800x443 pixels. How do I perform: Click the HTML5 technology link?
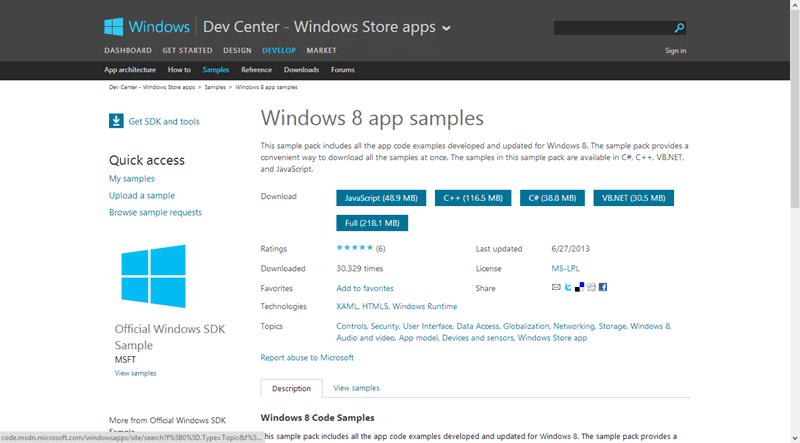[x=375, y=306]
